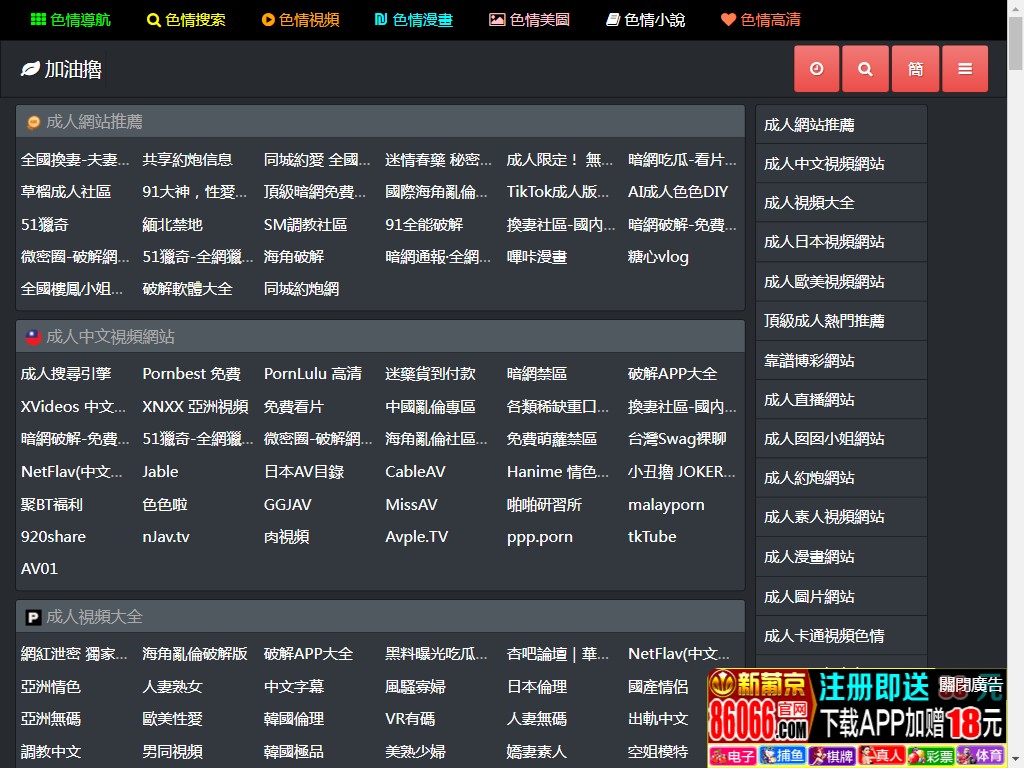The image size is (1024, 768).
Task: Open the 聚BT福利 link
Action: tap(52, 504)
